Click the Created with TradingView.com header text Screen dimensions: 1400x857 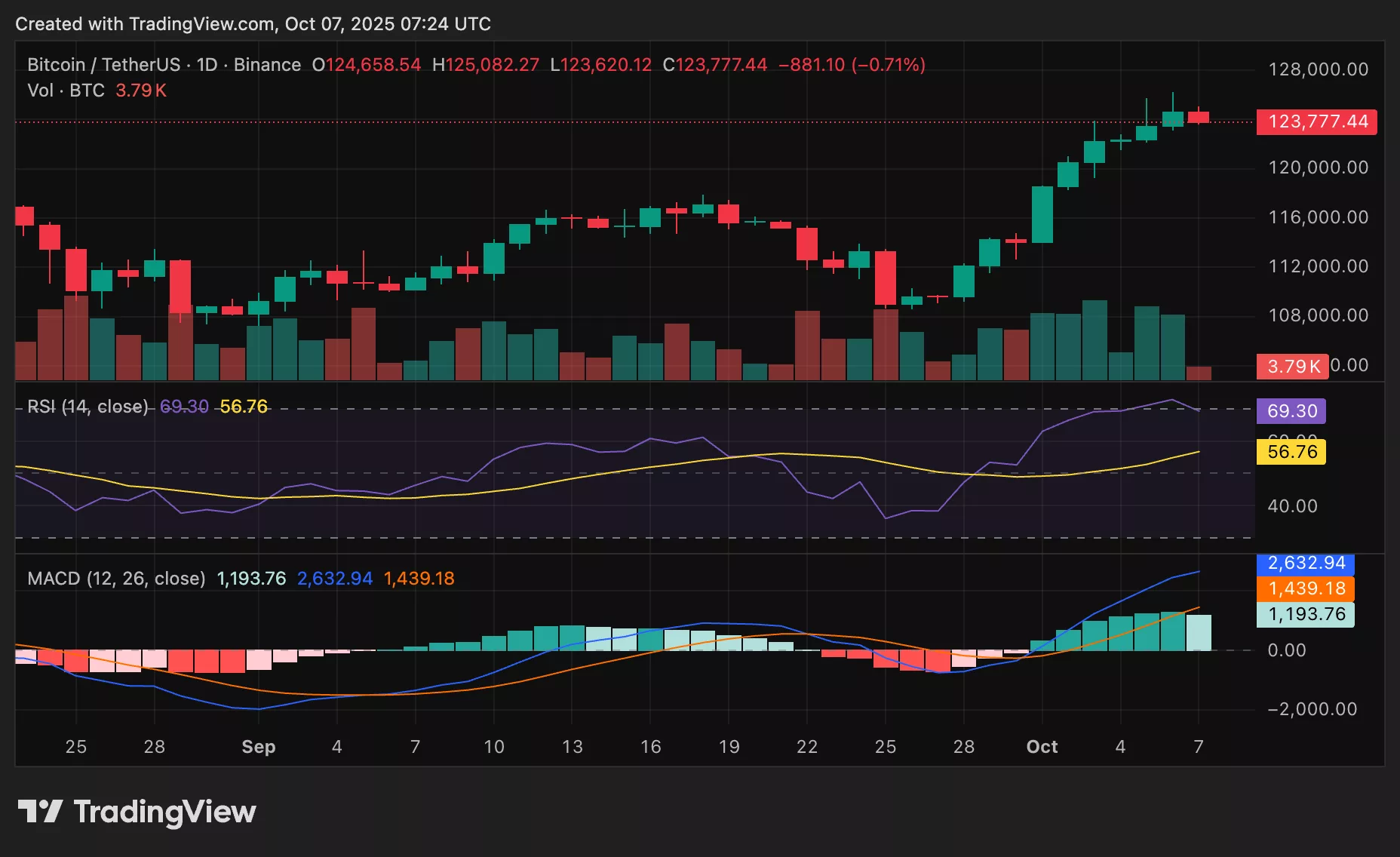(253, 24)
